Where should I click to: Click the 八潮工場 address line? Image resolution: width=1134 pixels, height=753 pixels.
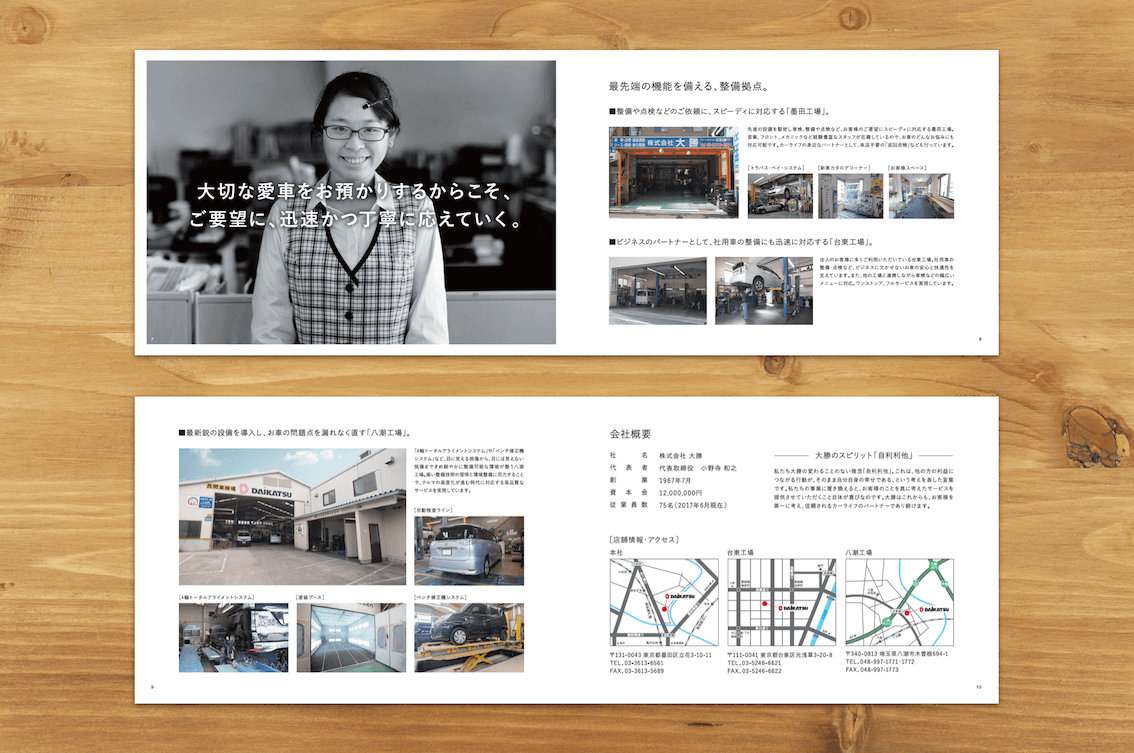897,653
